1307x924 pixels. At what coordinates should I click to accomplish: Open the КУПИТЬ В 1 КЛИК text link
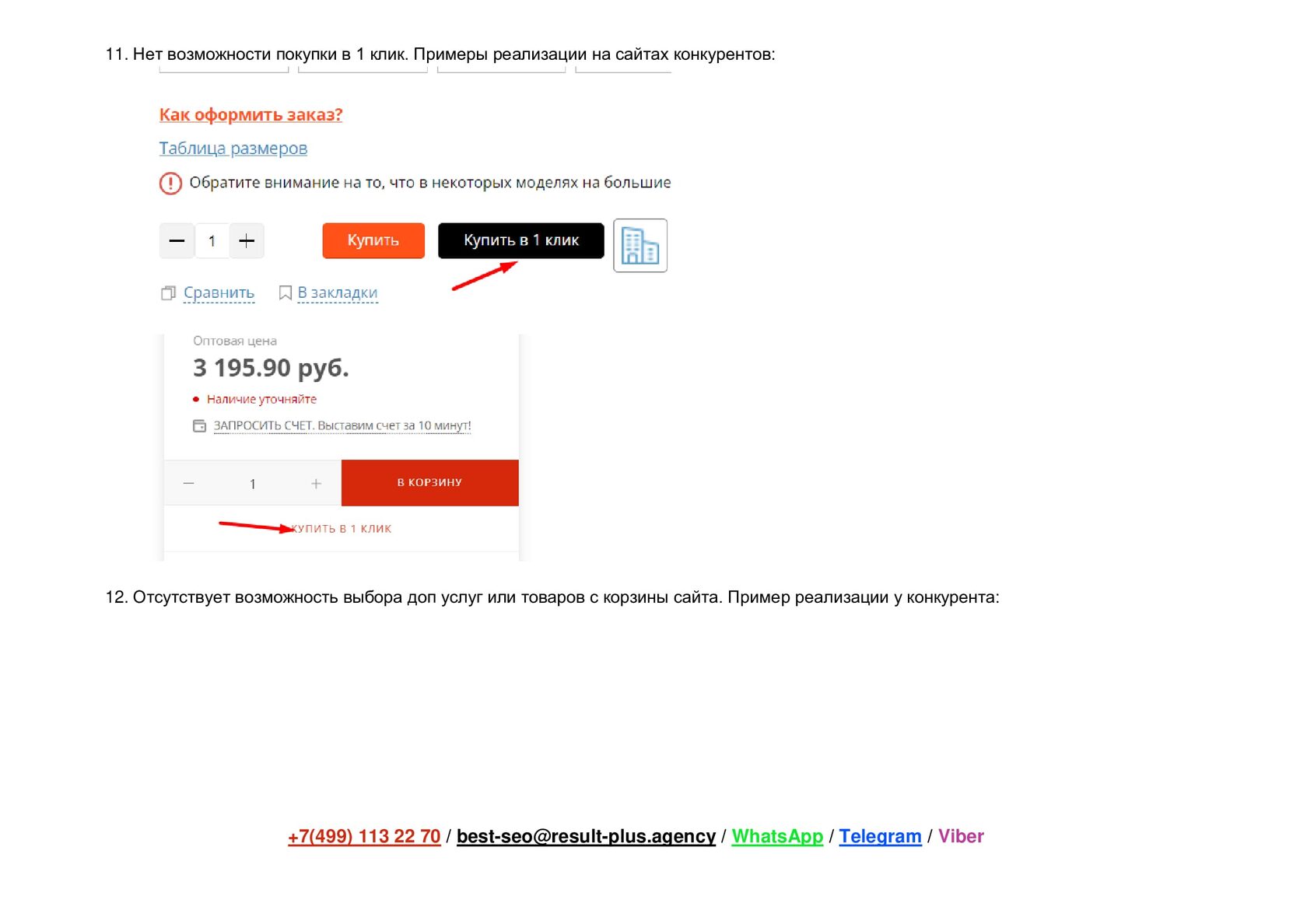click(342, 529)
